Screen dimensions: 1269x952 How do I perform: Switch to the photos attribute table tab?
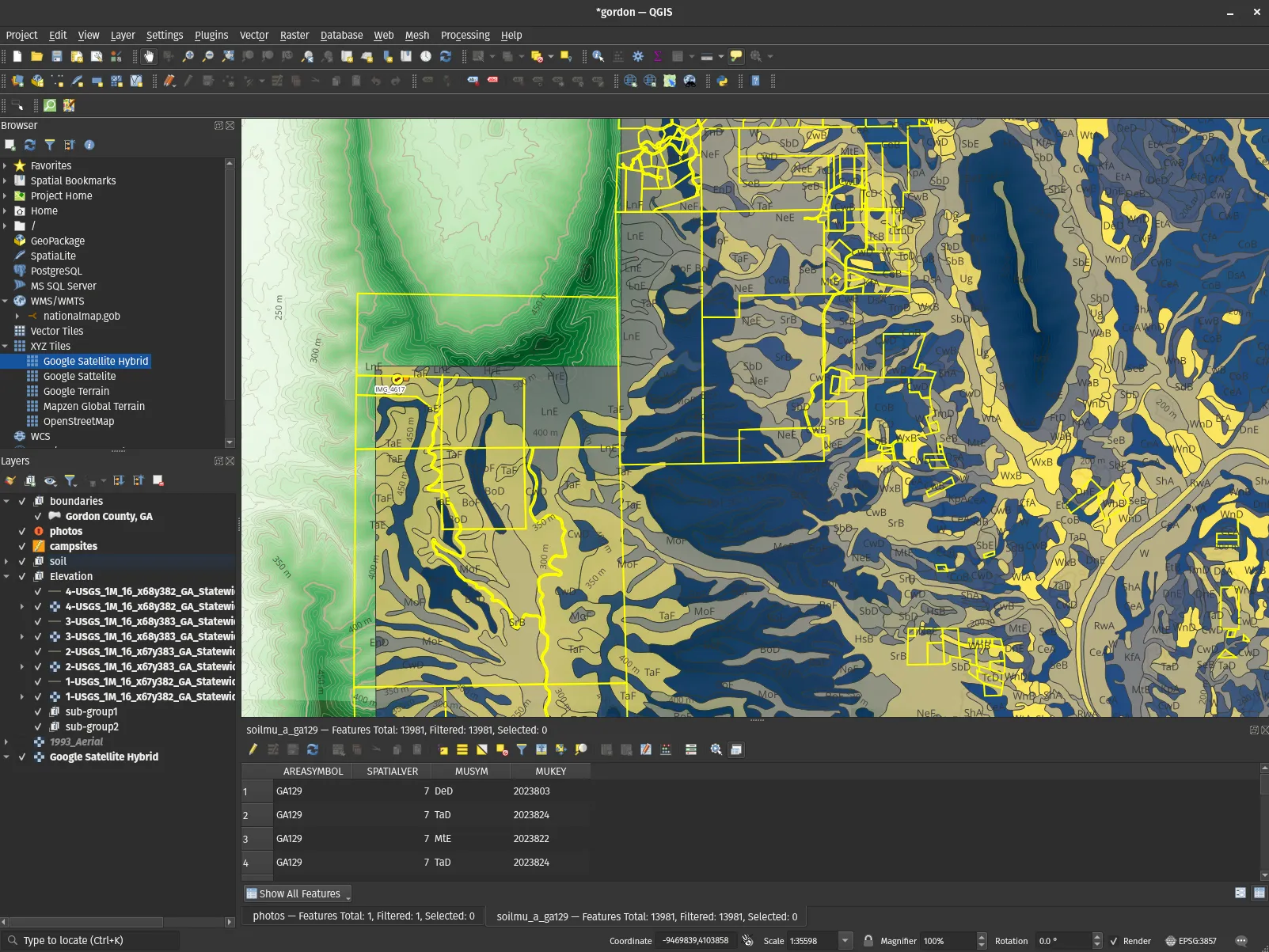tap(363, 916)
